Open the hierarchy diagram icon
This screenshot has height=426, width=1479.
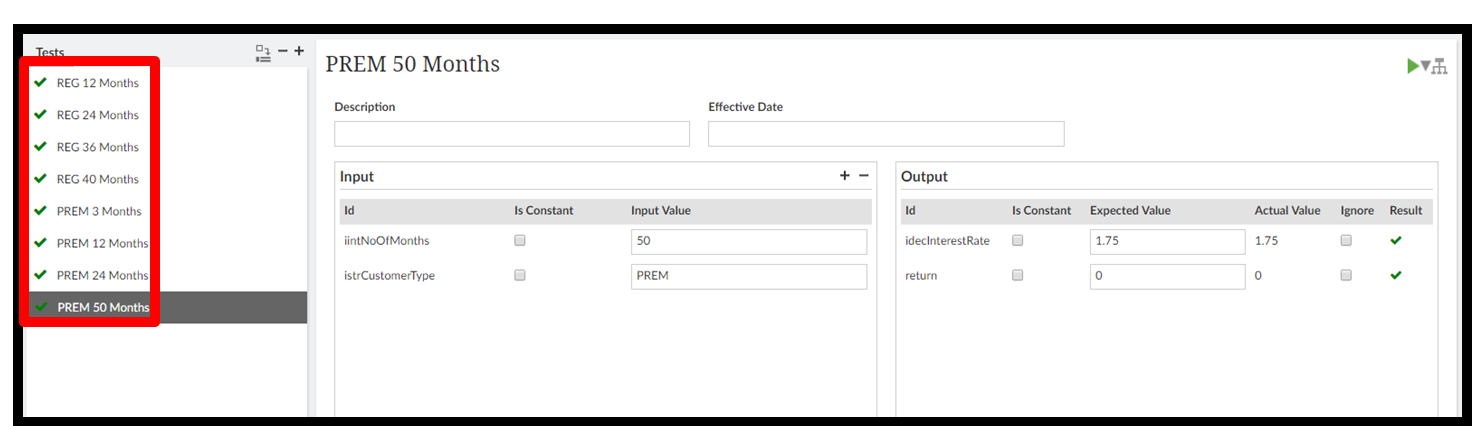(1440, 66)
